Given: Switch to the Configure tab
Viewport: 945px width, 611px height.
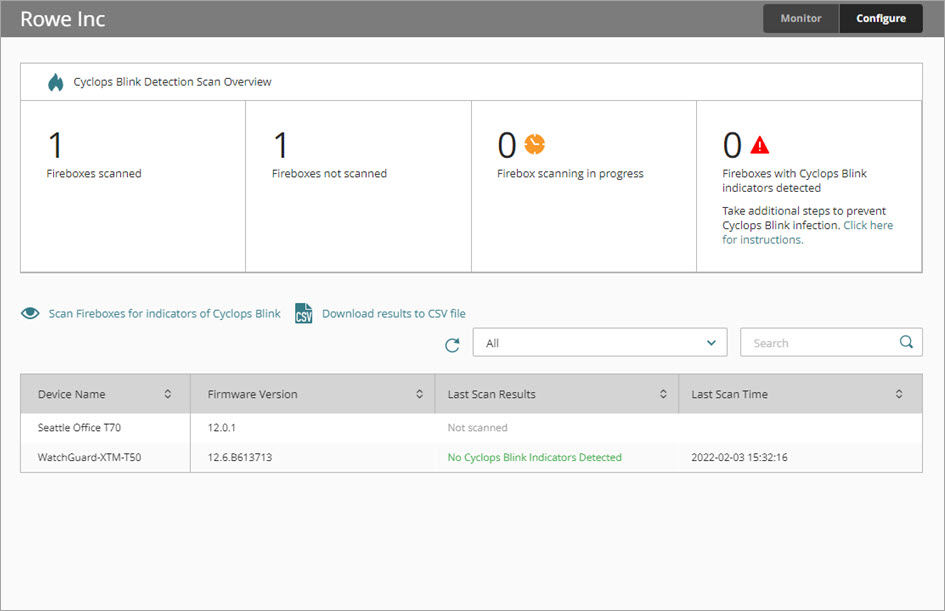Looking at the screenshot, I should pyautogui.click(x=881, y=18).
